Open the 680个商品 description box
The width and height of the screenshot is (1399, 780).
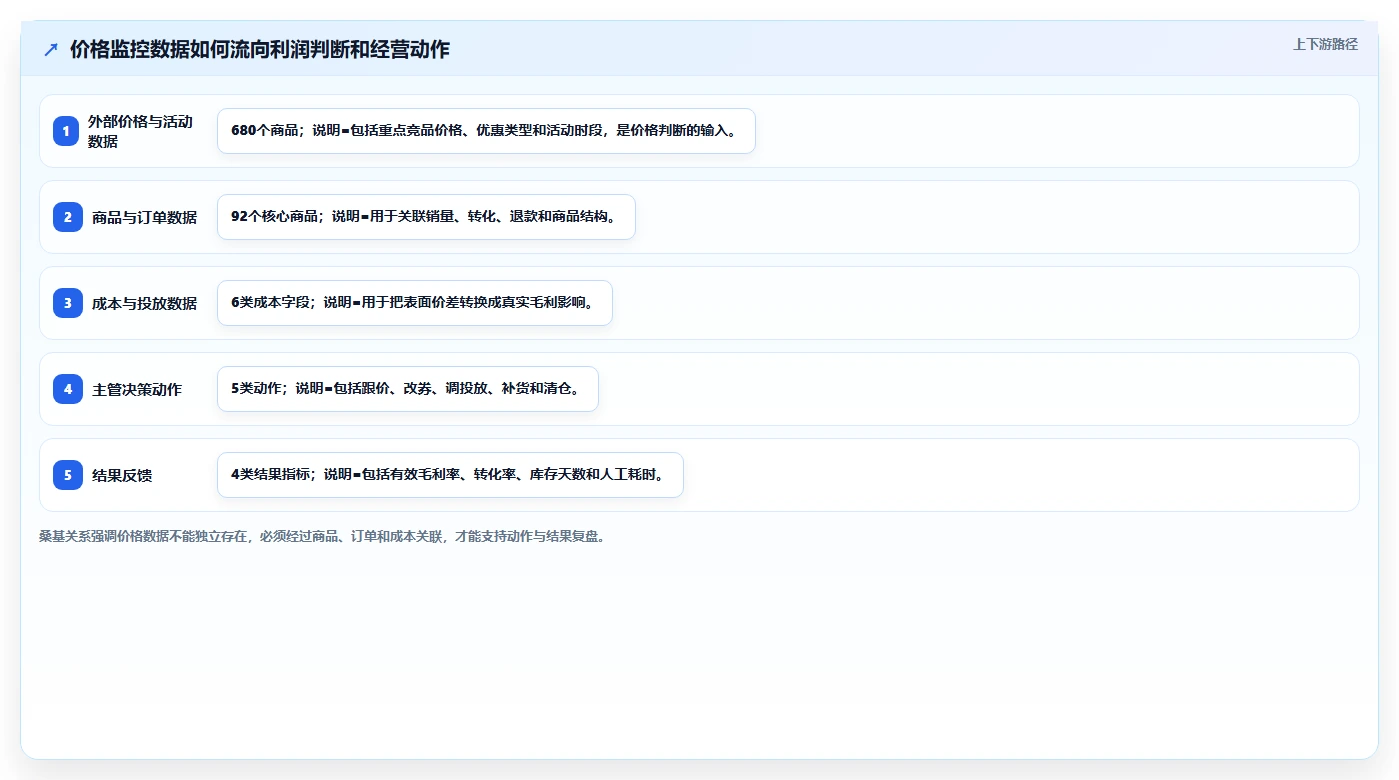point(486,131)
